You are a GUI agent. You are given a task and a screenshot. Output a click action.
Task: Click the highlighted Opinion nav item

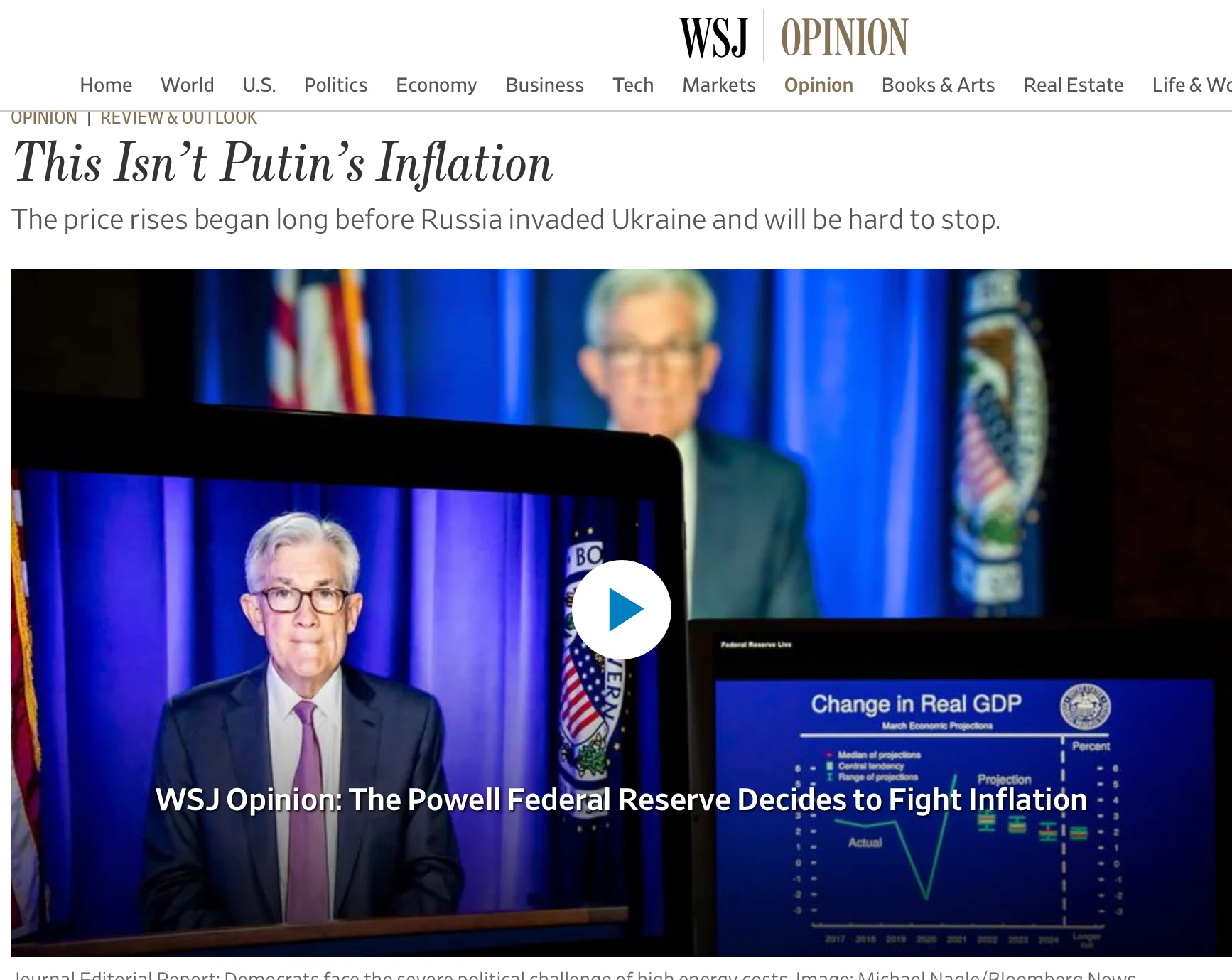pos(818,85)
